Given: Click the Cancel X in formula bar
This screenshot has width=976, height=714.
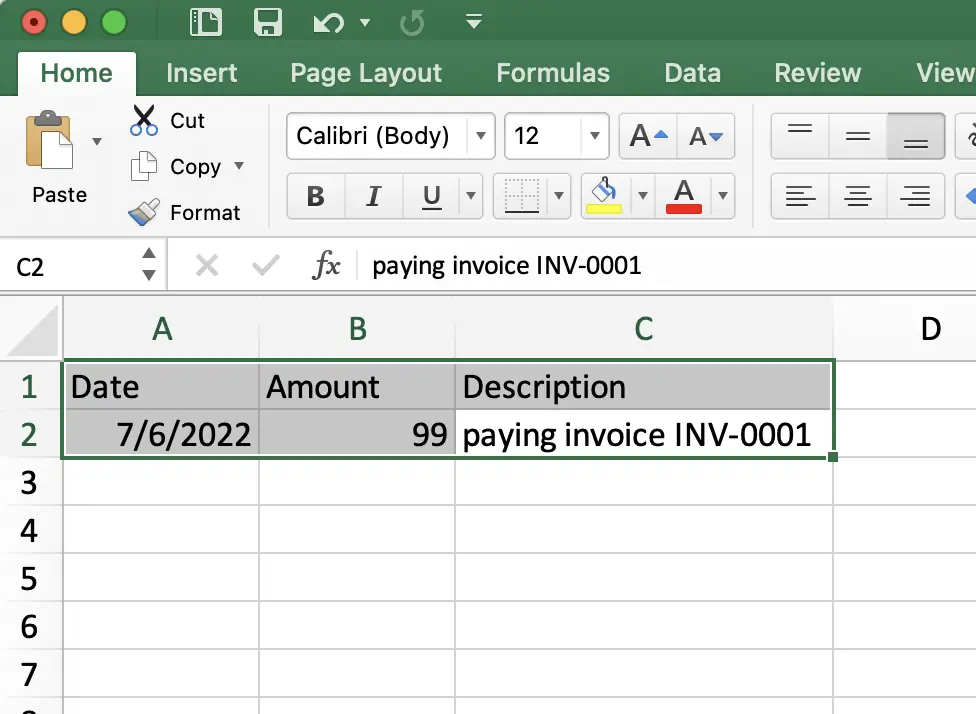Looking at the screenshot, I should click(x=207, y=266).
